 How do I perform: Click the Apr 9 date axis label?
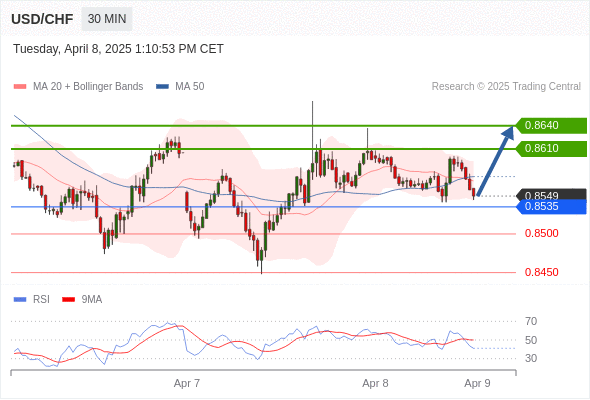click(x=477, y=383)
